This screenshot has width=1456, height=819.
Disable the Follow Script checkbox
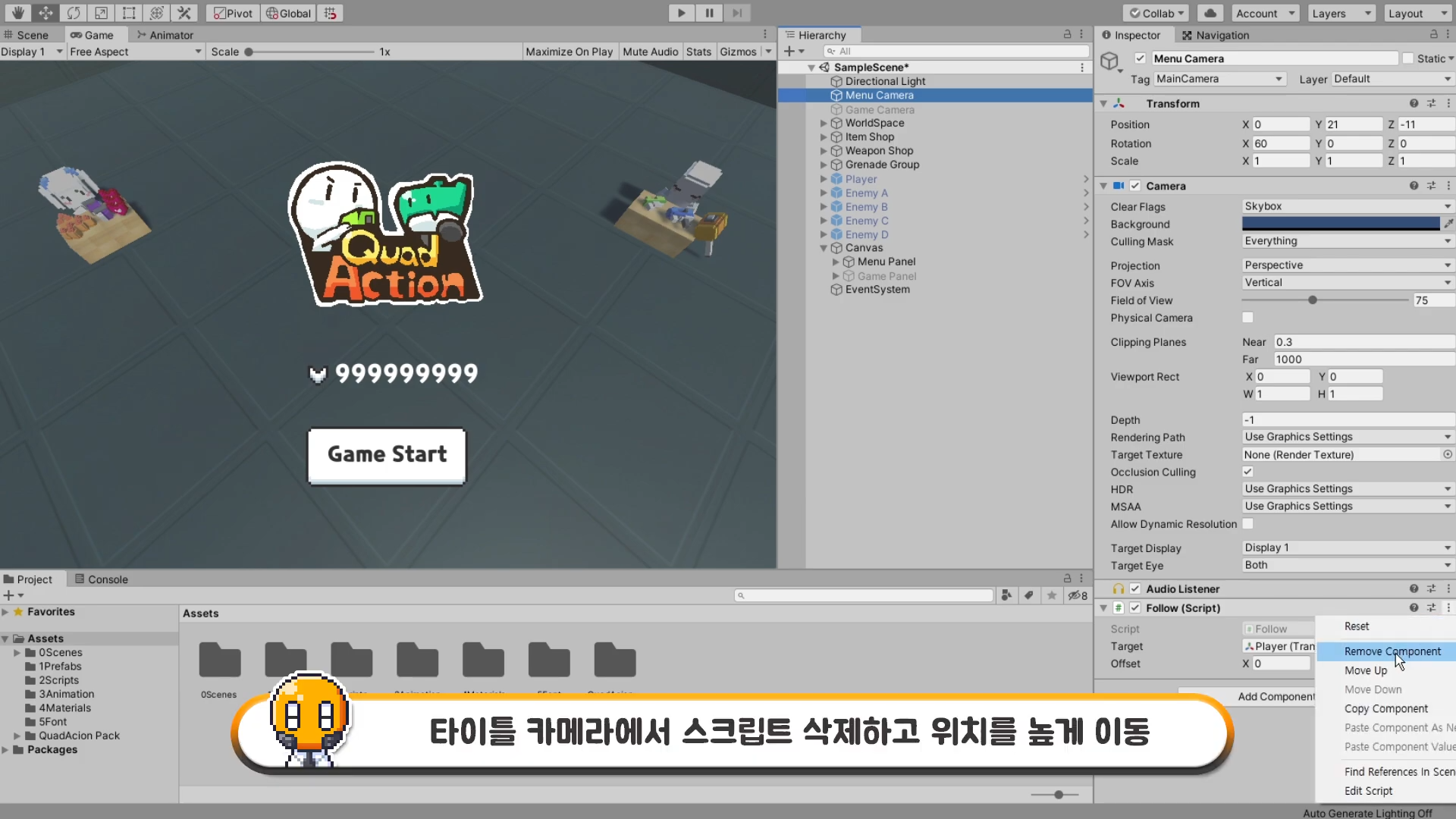pos(1135,607)
